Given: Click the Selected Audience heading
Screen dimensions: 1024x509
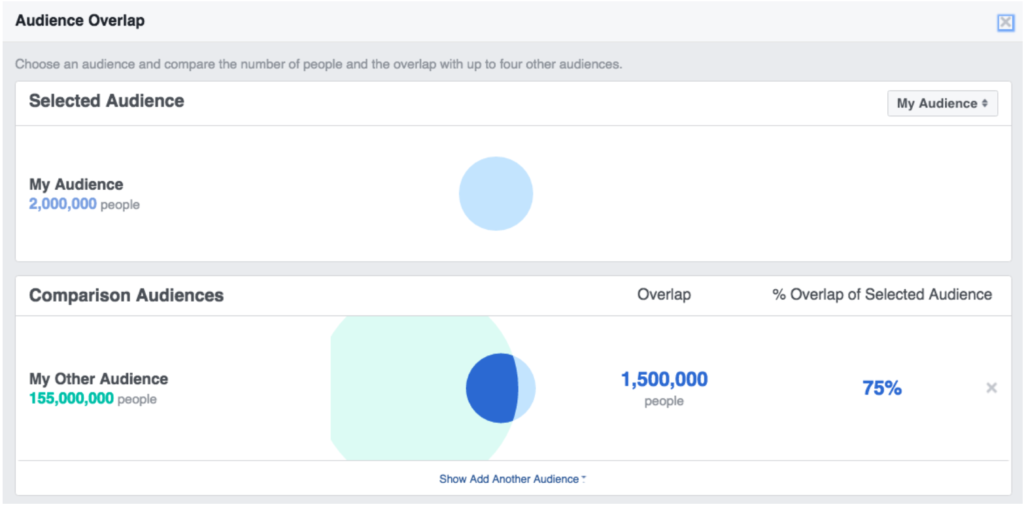Looking at the screenshot, I should (106, 101).
